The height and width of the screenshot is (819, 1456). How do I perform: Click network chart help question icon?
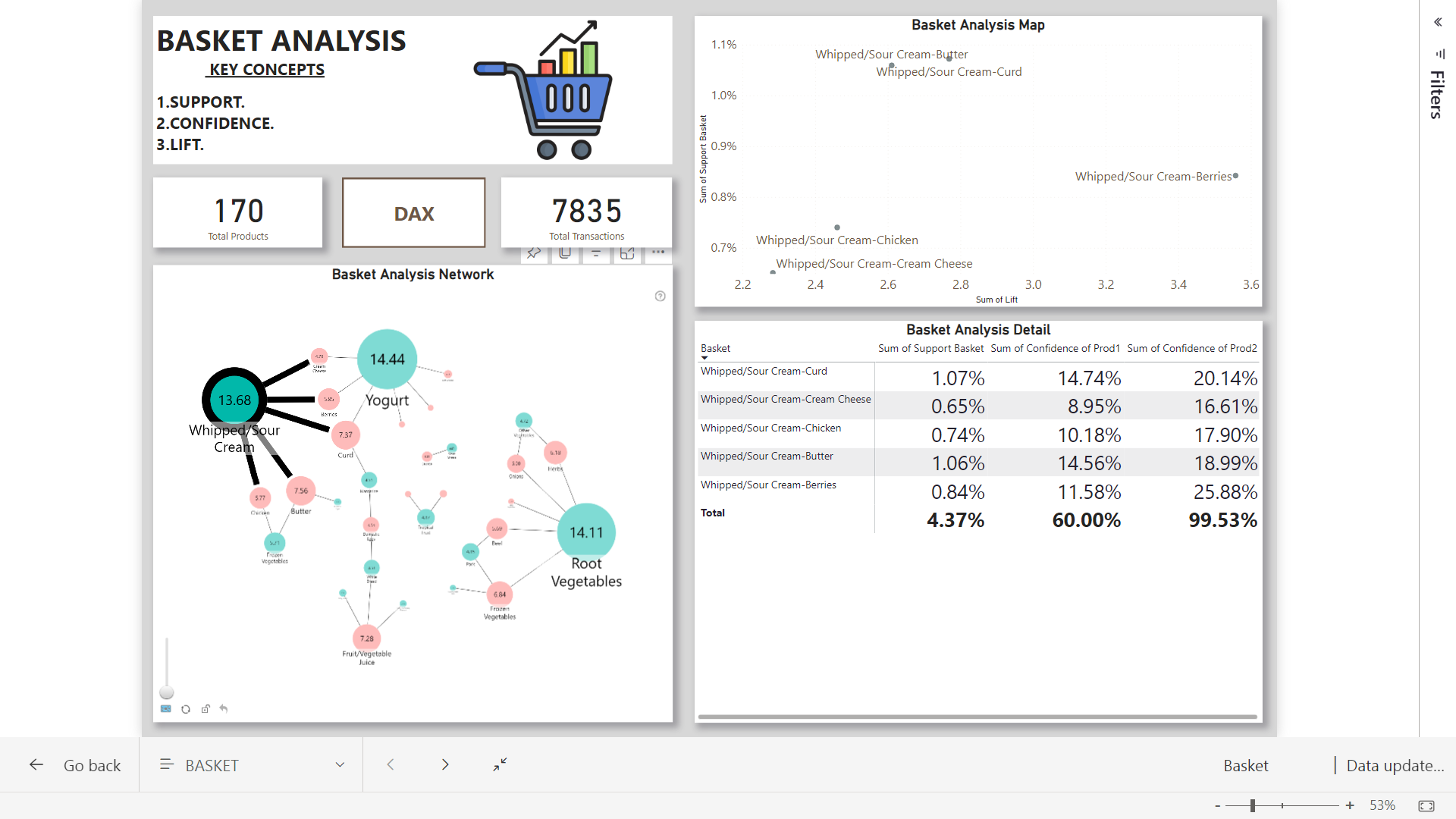(x=660, y=297)
